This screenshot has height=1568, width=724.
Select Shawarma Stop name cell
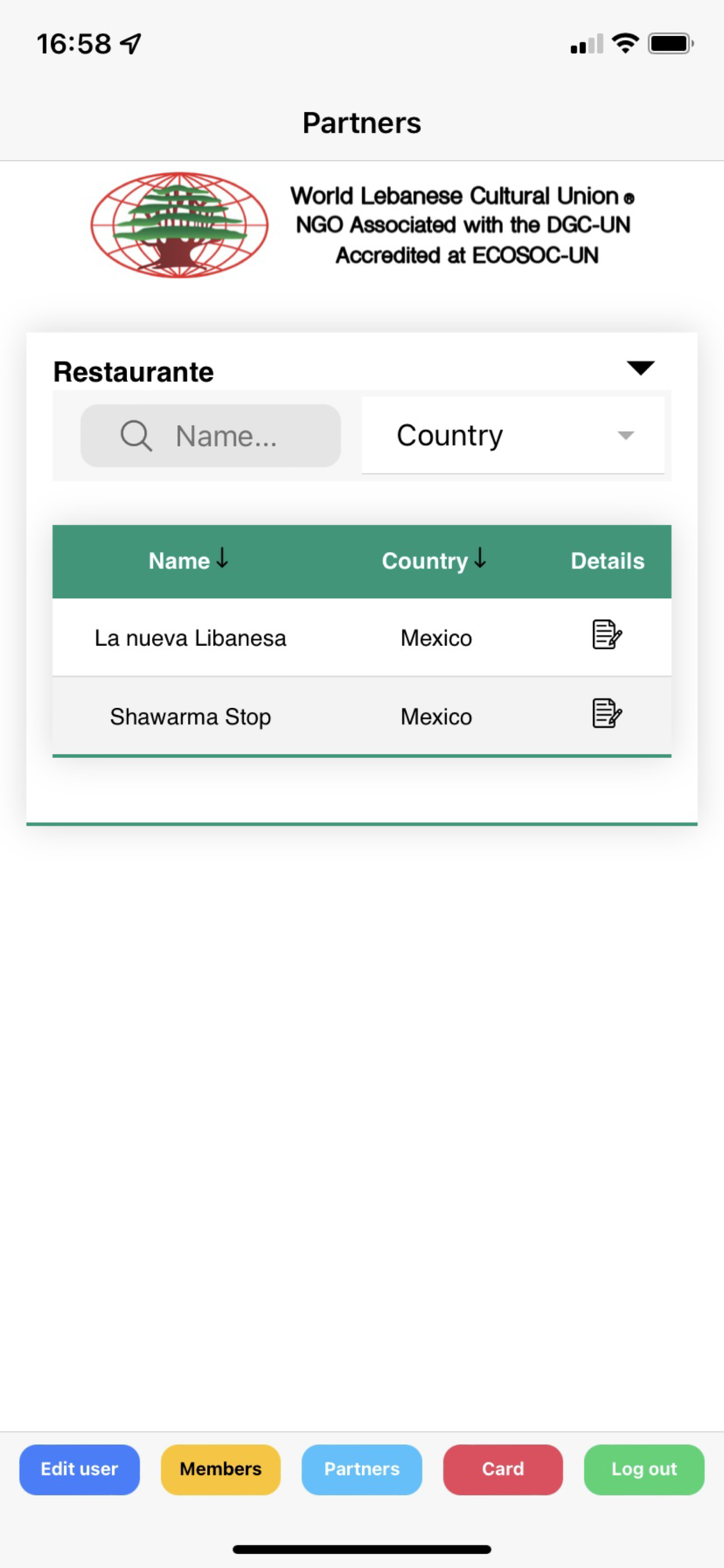coord(190,717)
